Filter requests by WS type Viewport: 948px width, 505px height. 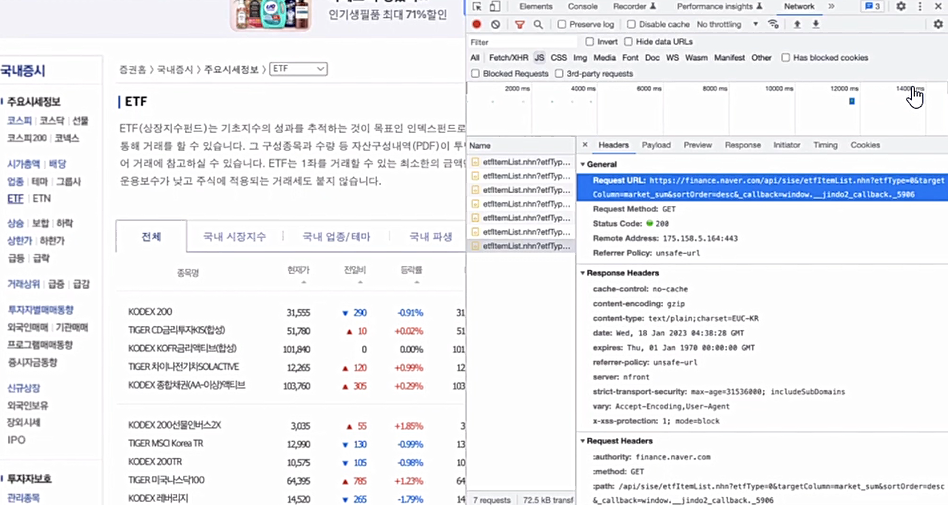pyautogui.click(x=672, y=57)
